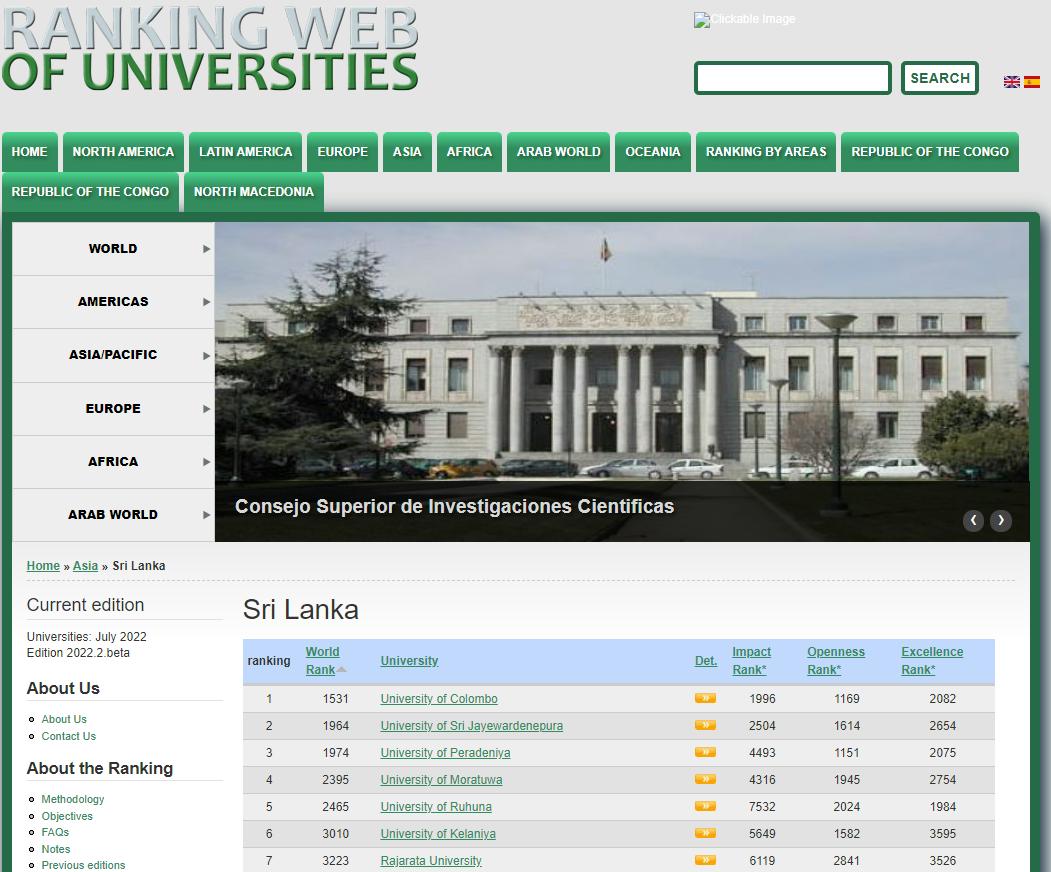Open the University of Colombo link

[x=439, y=698]
